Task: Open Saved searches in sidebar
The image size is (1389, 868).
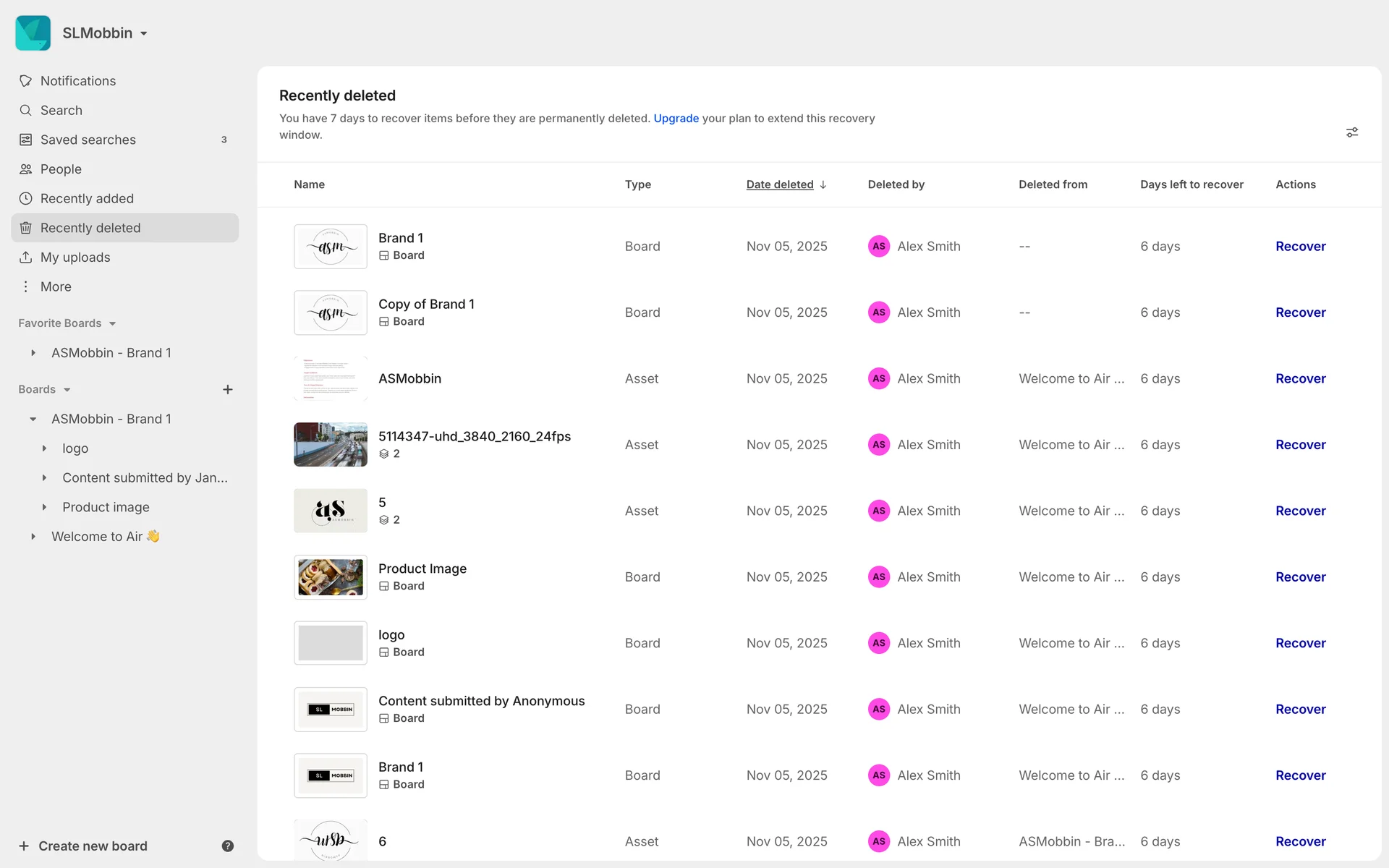Action: [88, 140]
